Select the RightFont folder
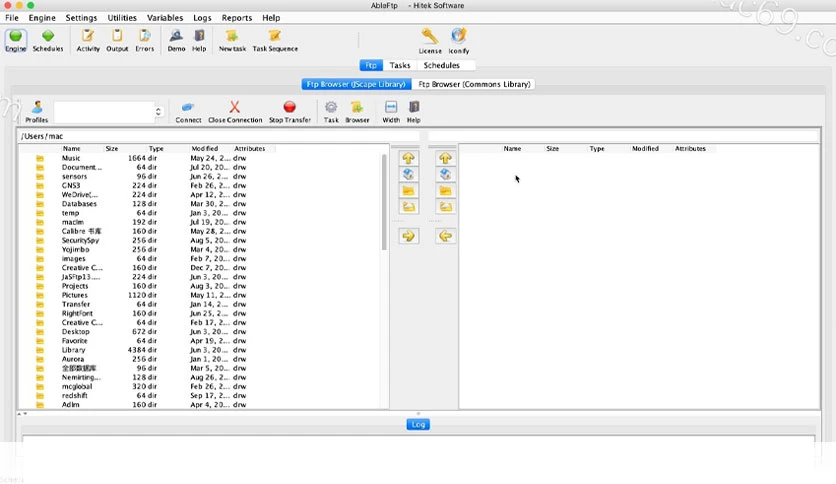Viewport: 836px width, 484px height. (x=77, y=313)
